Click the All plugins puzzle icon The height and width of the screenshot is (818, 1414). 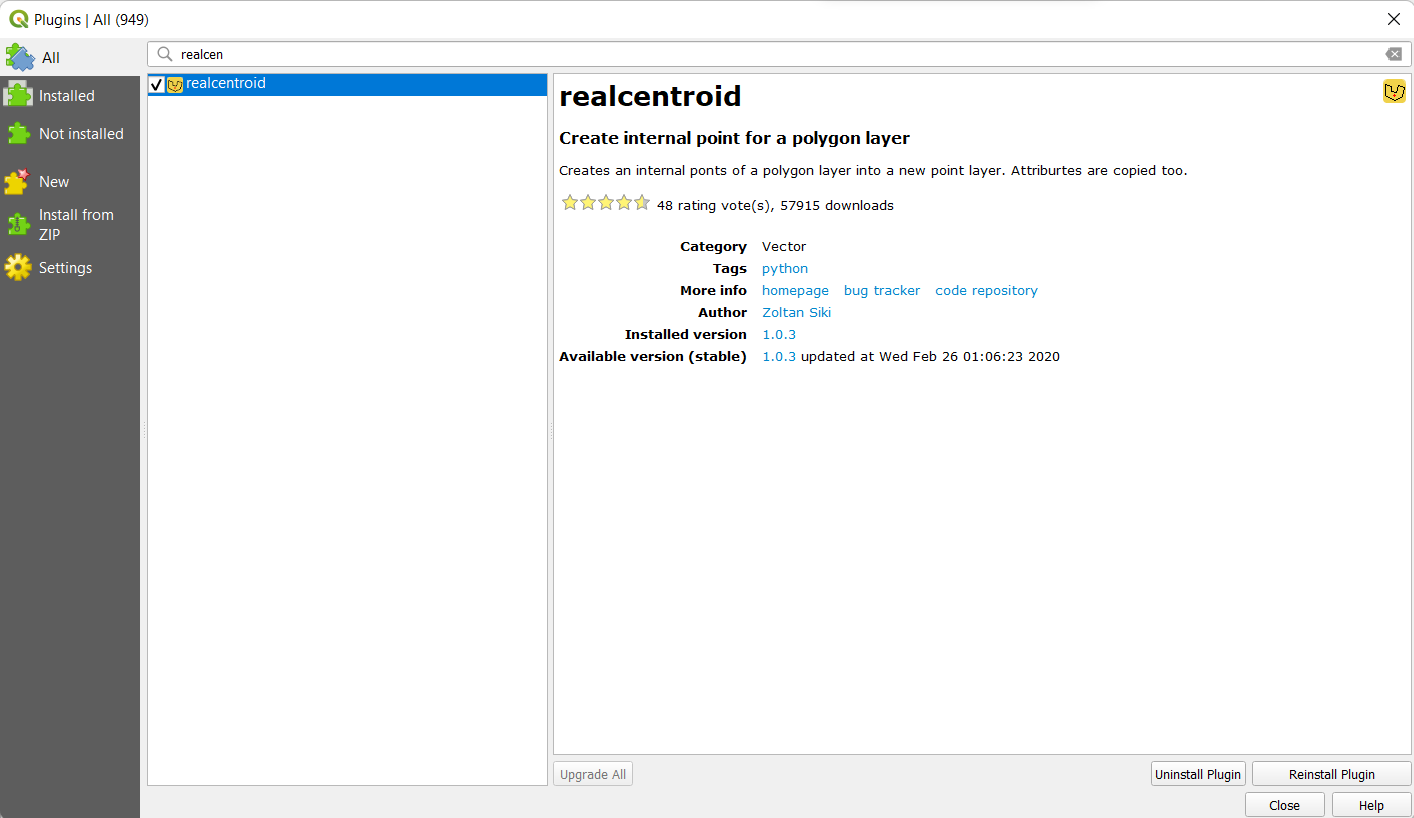20,57
